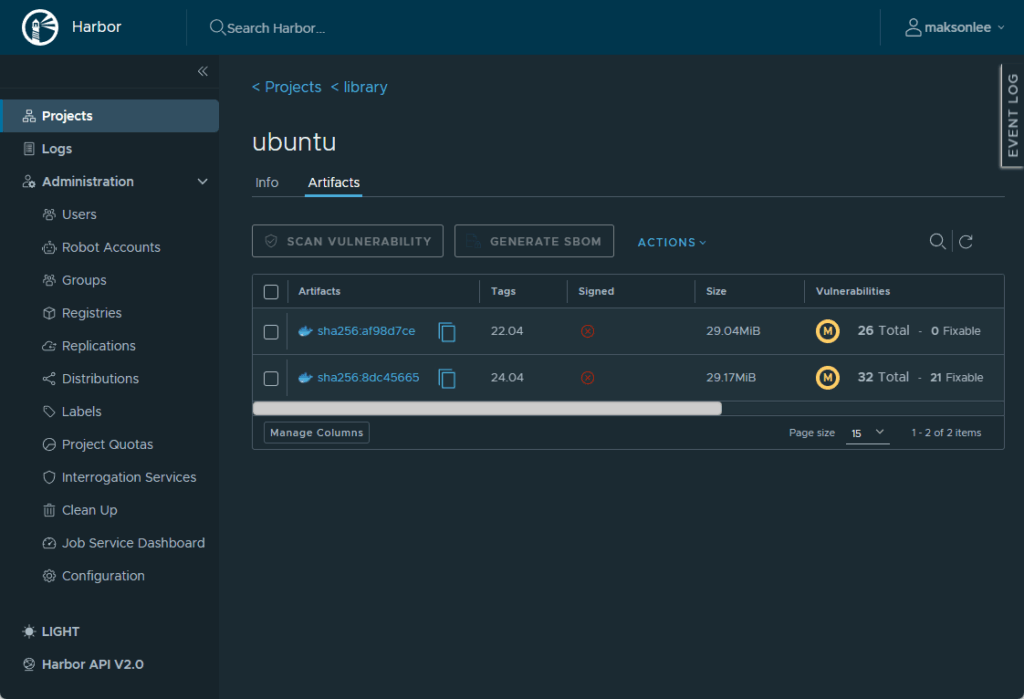Open the Page size dropdown

(x=867, y=433)
